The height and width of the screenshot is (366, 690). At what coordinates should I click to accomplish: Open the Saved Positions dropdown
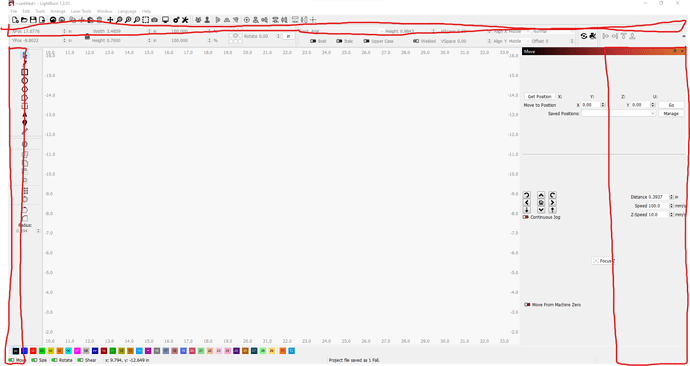pos(619,113)
